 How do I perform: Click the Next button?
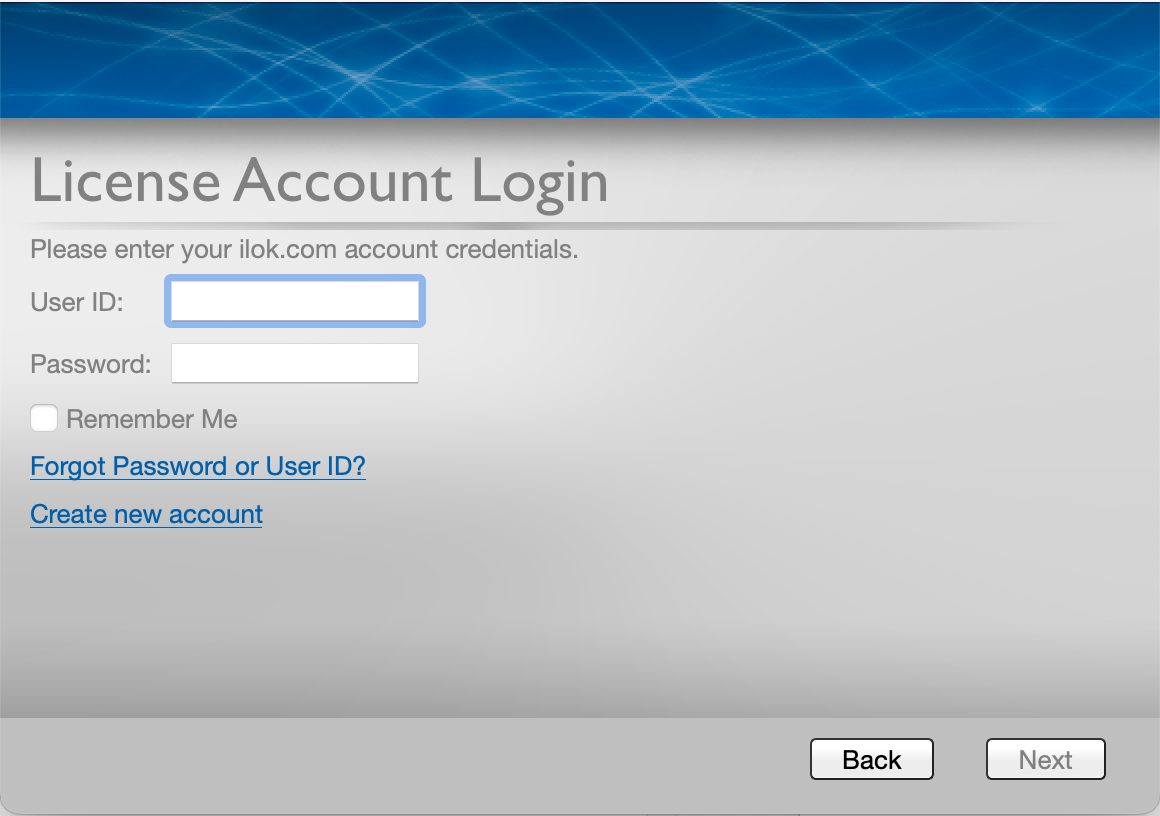pos(1045,759)
